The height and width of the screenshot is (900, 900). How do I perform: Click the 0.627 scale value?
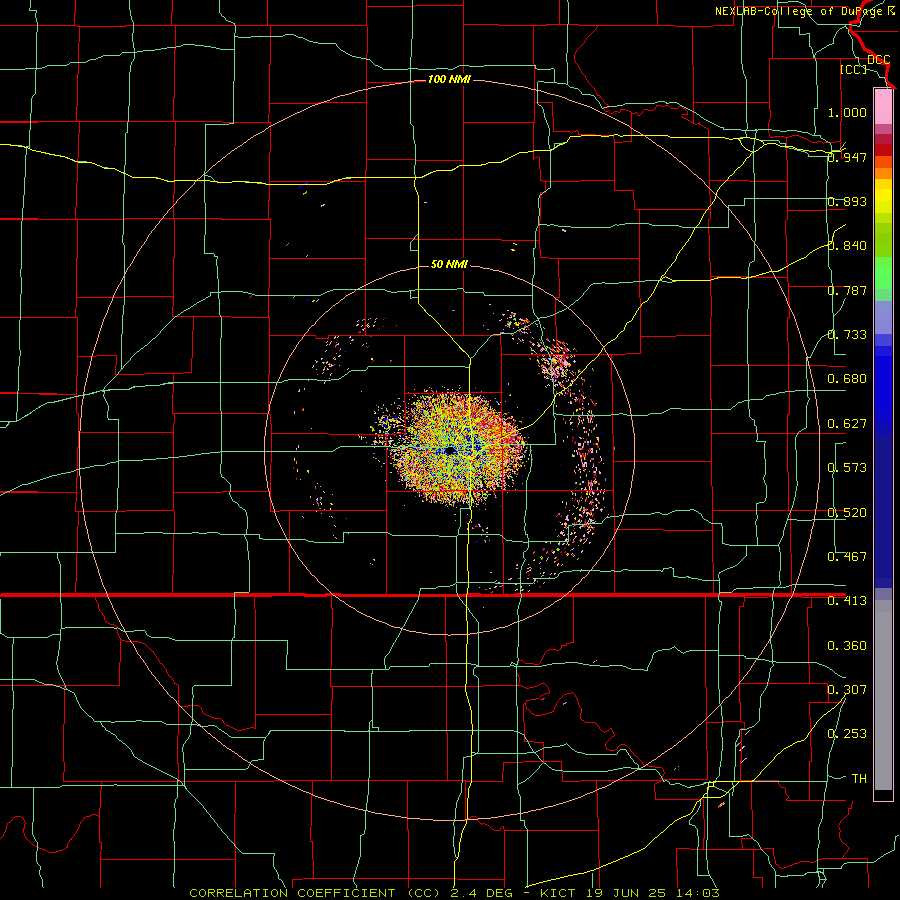pyautogui.click(x=847, y=424)
